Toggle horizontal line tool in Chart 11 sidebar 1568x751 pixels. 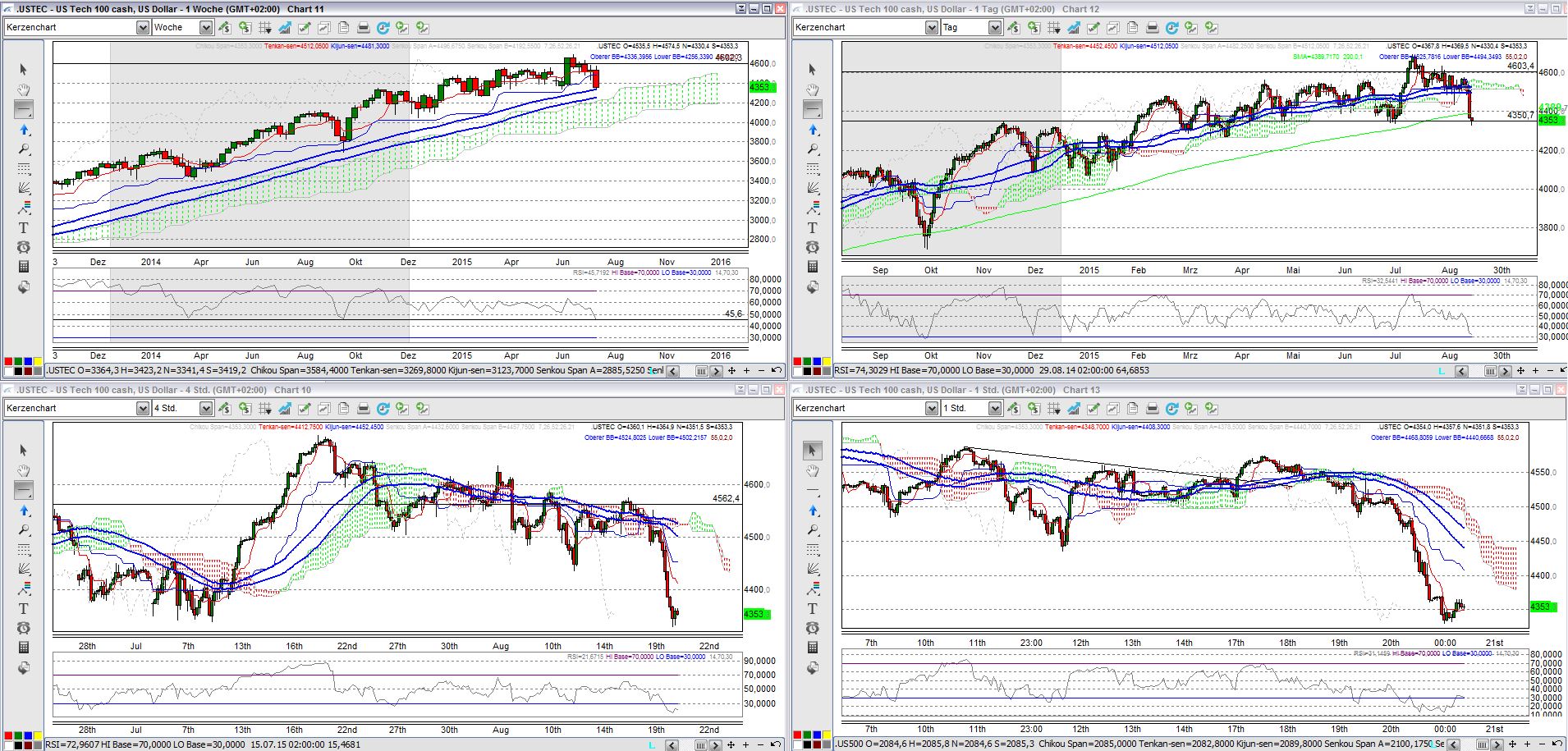point(24,109)
